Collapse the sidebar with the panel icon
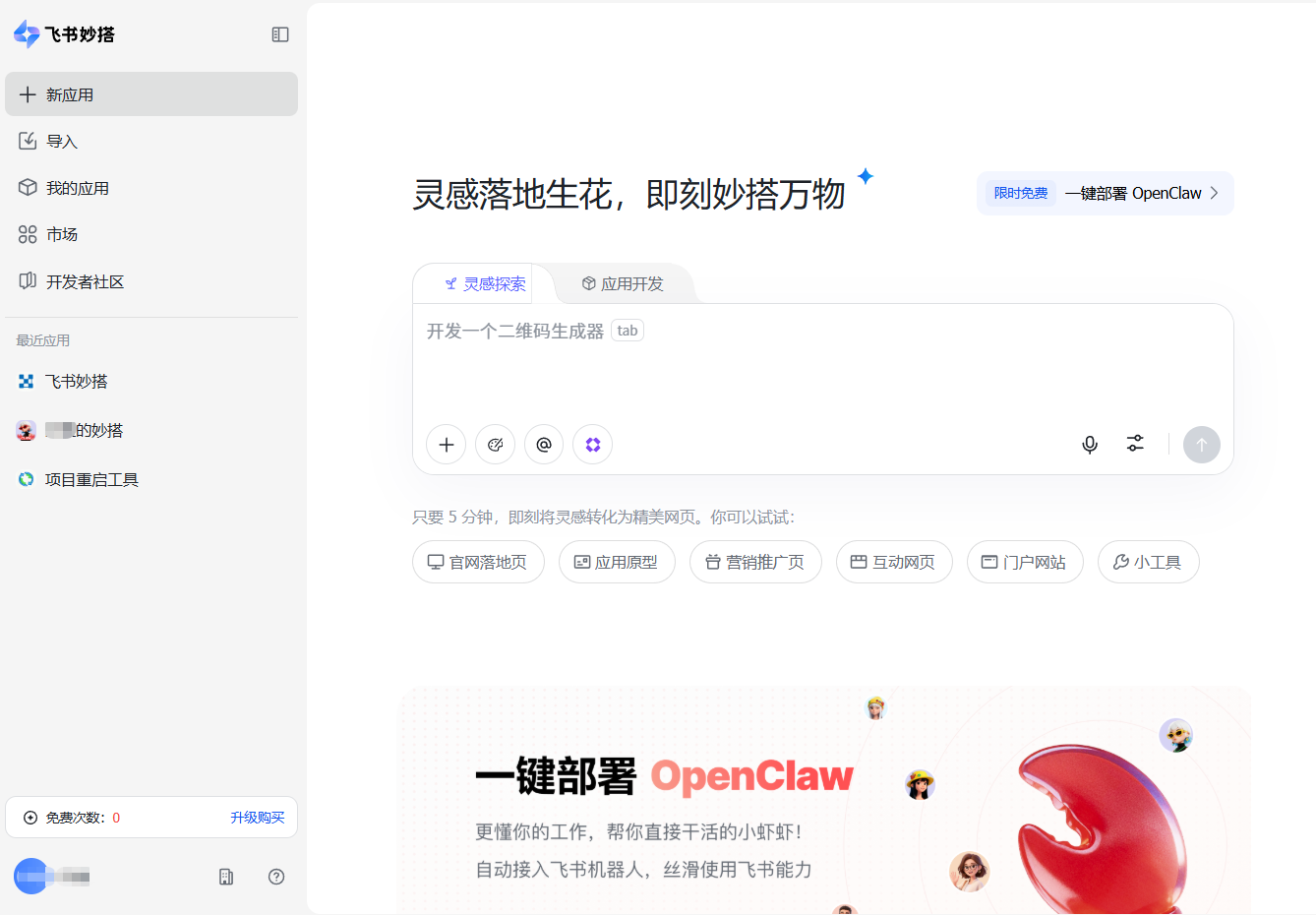This screenshot has width=1316, height=915. (279, 33)
